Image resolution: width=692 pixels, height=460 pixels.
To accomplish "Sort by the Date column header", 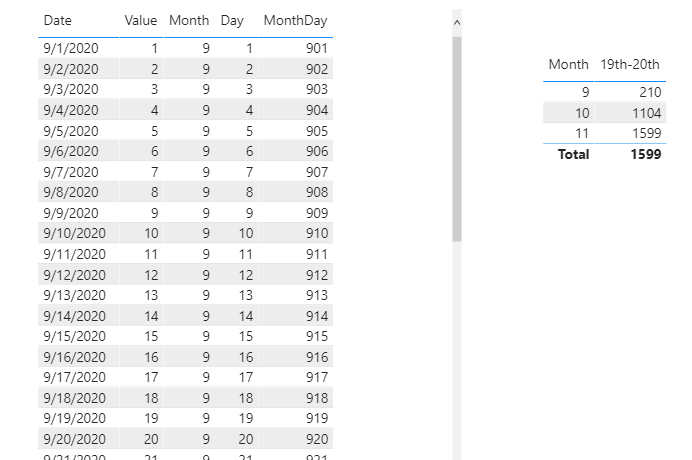I will tap(58, 20).
